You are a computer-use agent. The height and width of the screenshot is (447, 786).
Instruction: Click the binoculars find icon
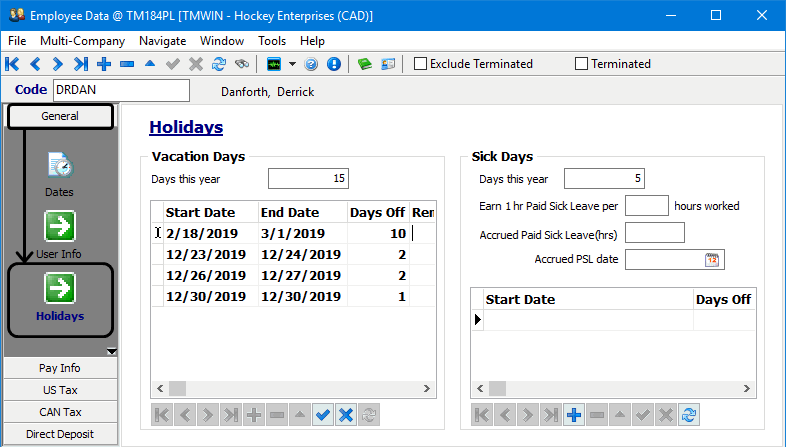pyautogui.click(x=241, y=64)
